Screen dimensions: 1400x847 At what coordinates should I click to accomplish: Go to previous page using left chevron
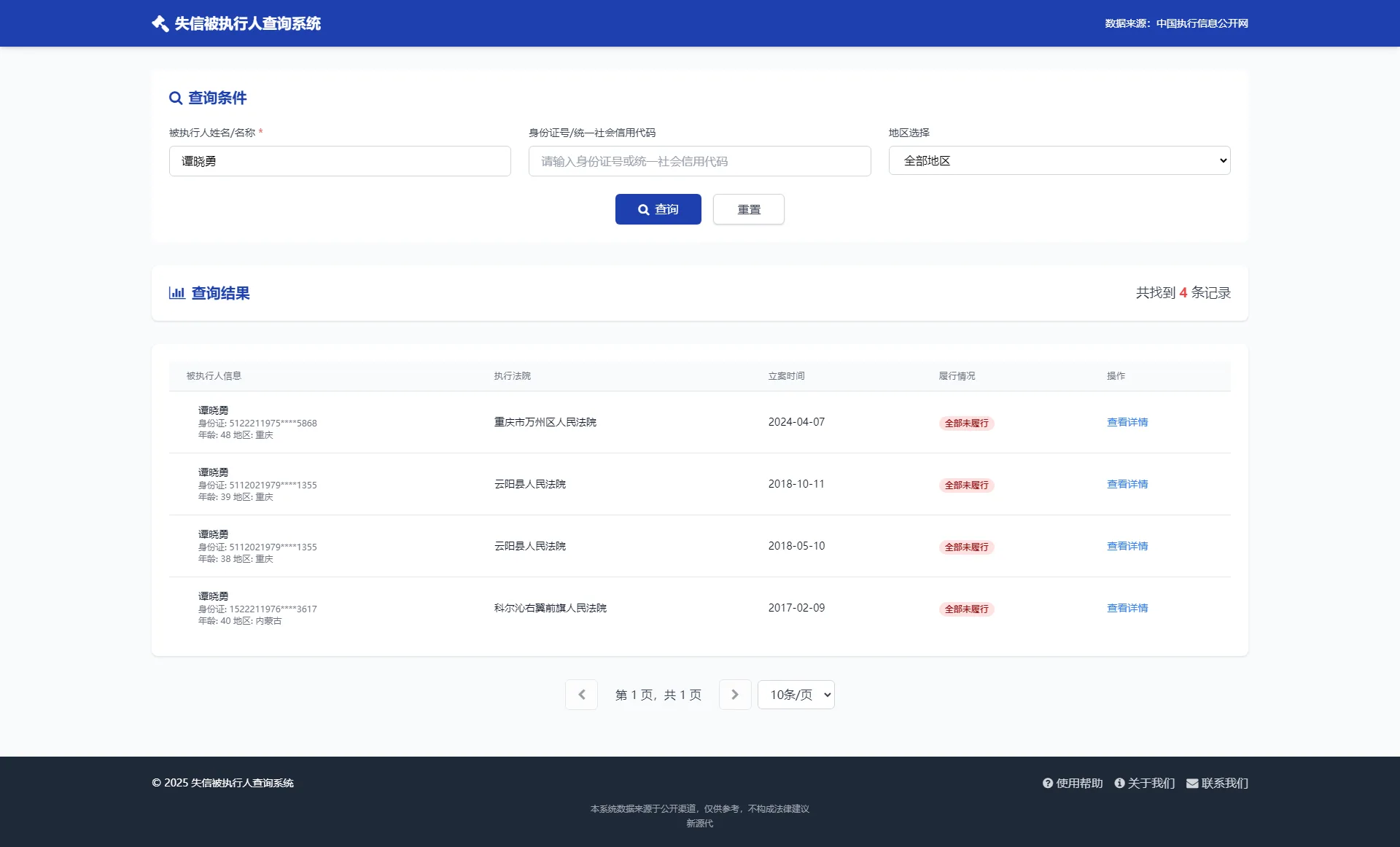(581, 695)
